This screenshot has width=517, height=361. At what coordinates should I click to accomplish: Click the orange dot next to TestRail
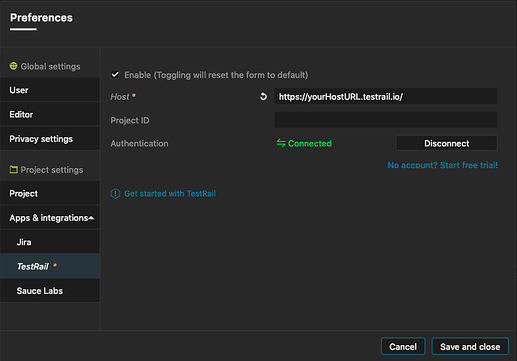tap(55, 266)
